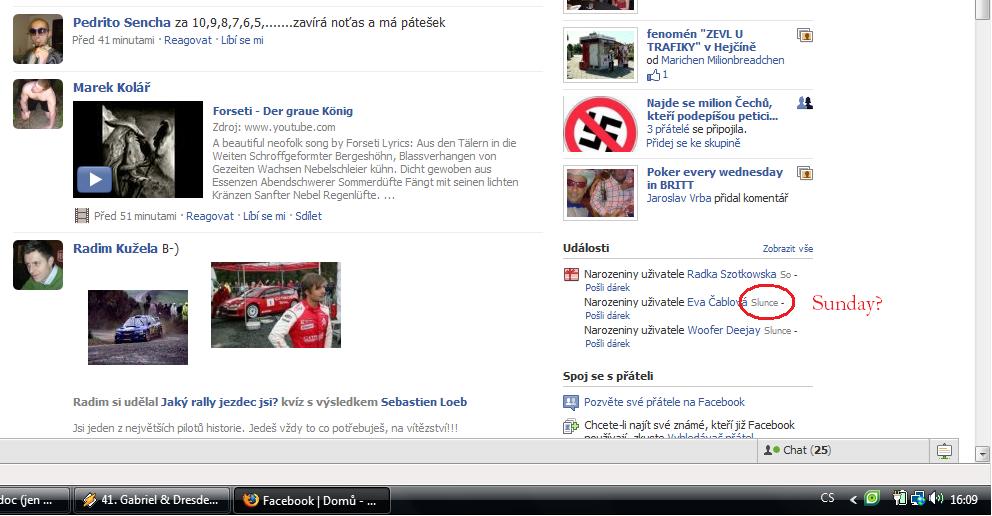This screenshot has width=992, height=516.
Task: Click the album icon beside Poker every wednesday
Action: point(805,173)
